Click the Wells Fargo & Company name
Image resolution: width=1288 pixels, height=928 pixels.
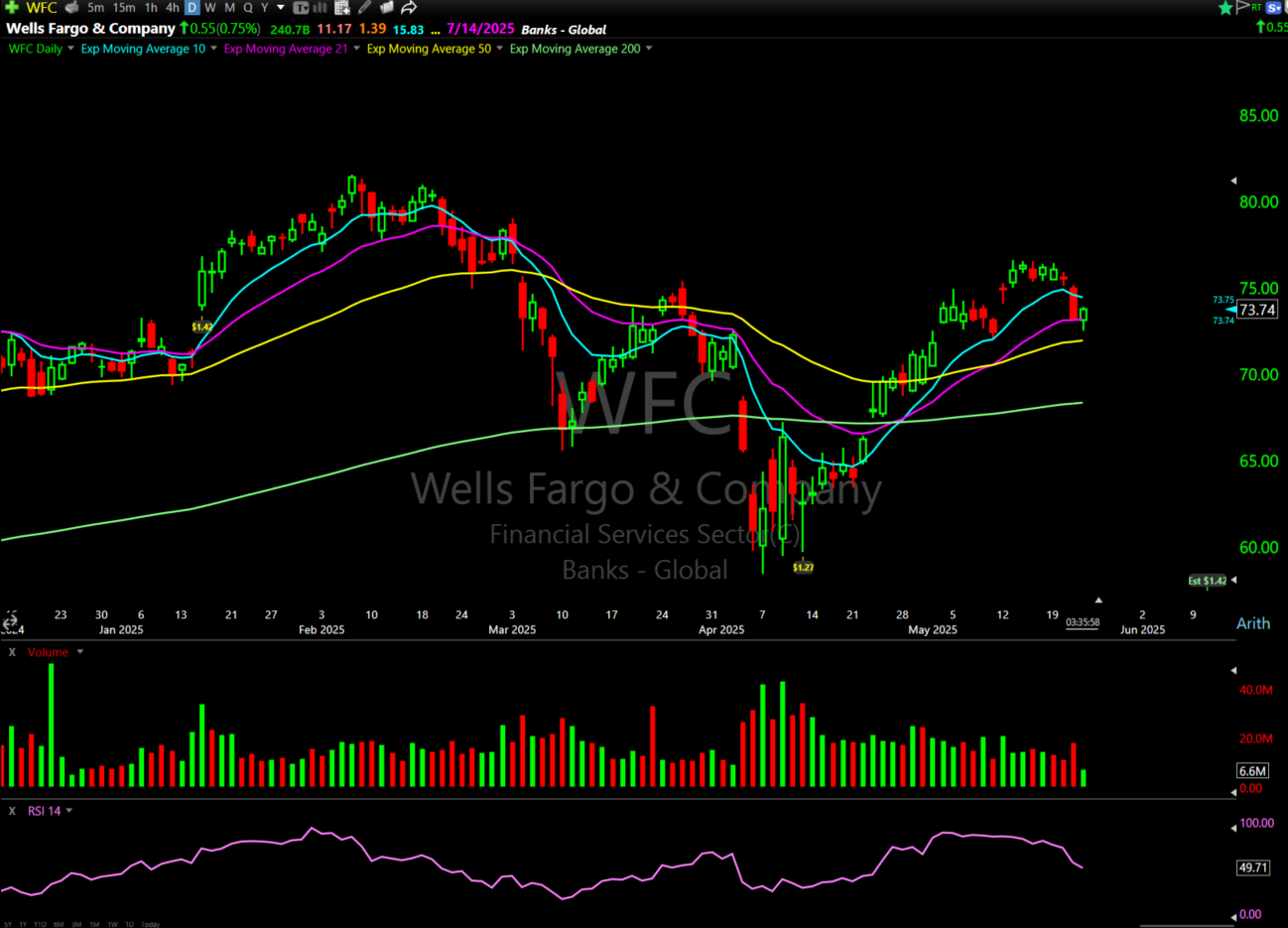(x=90, y=29)
